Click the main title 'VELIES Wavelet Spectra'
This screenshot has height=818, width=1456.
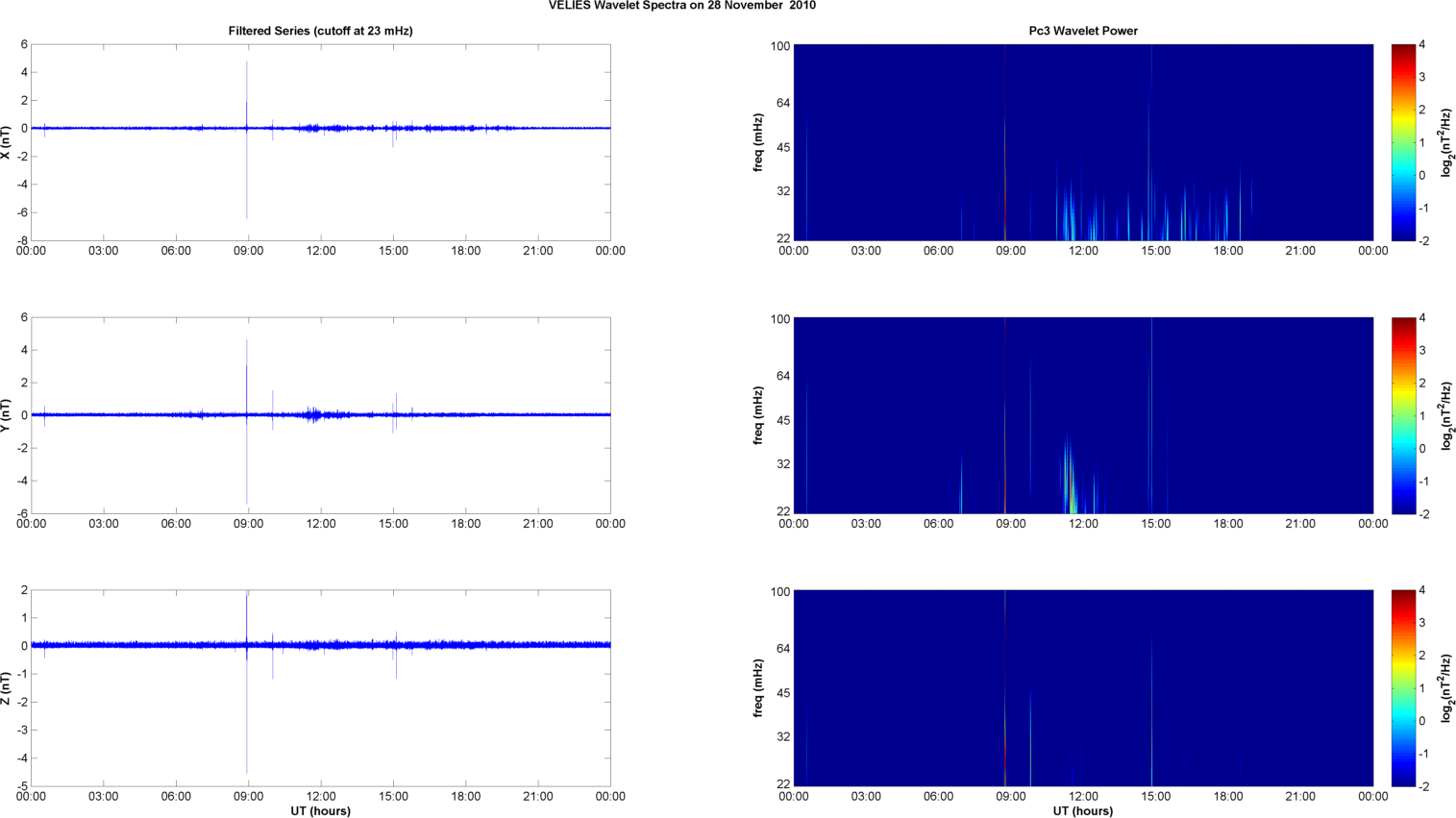681,6
